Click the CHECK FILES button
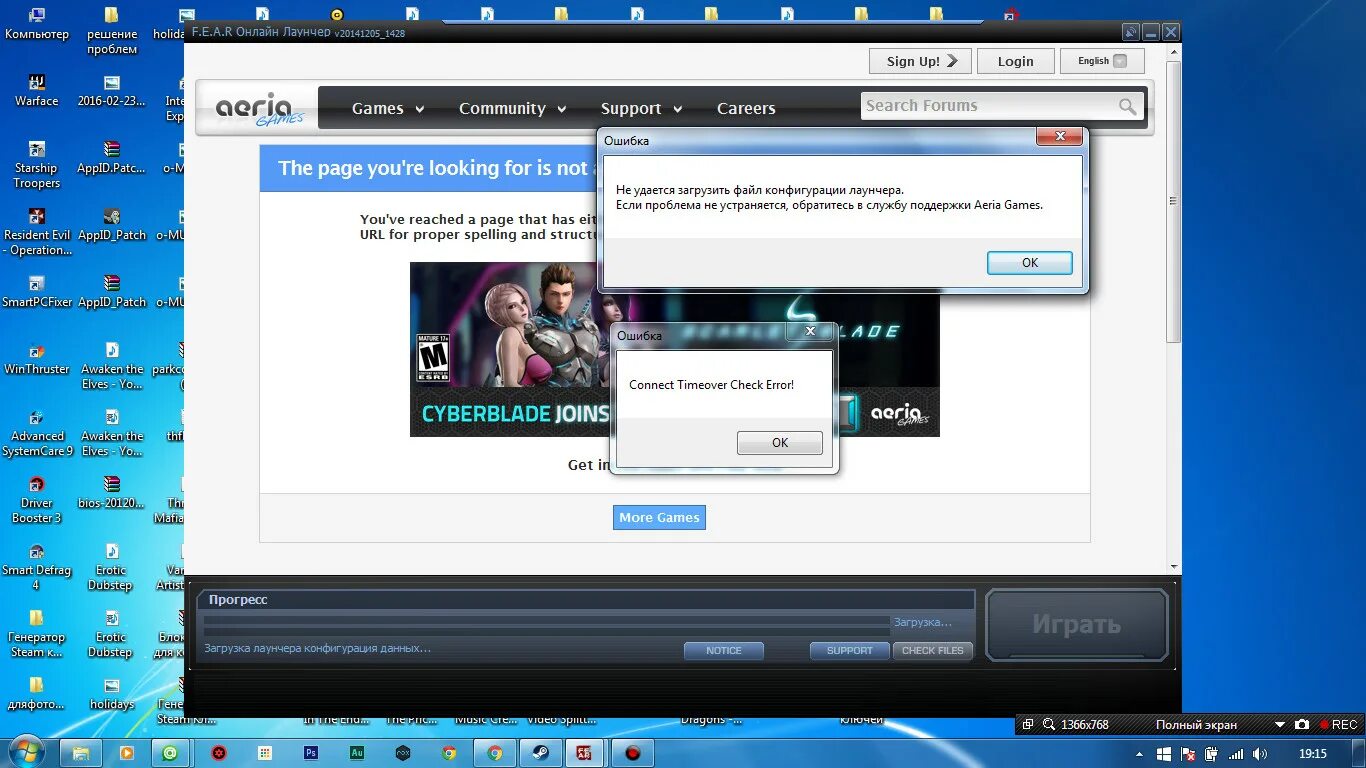The width and height of the screenshot is (1366, 768). 933,651
